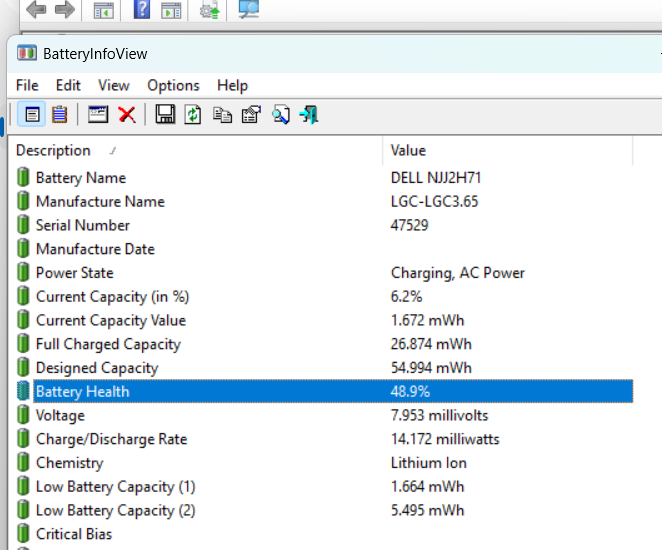Click the Find magnifier toolbar icon
662x550 pixels.
(281, 114)
